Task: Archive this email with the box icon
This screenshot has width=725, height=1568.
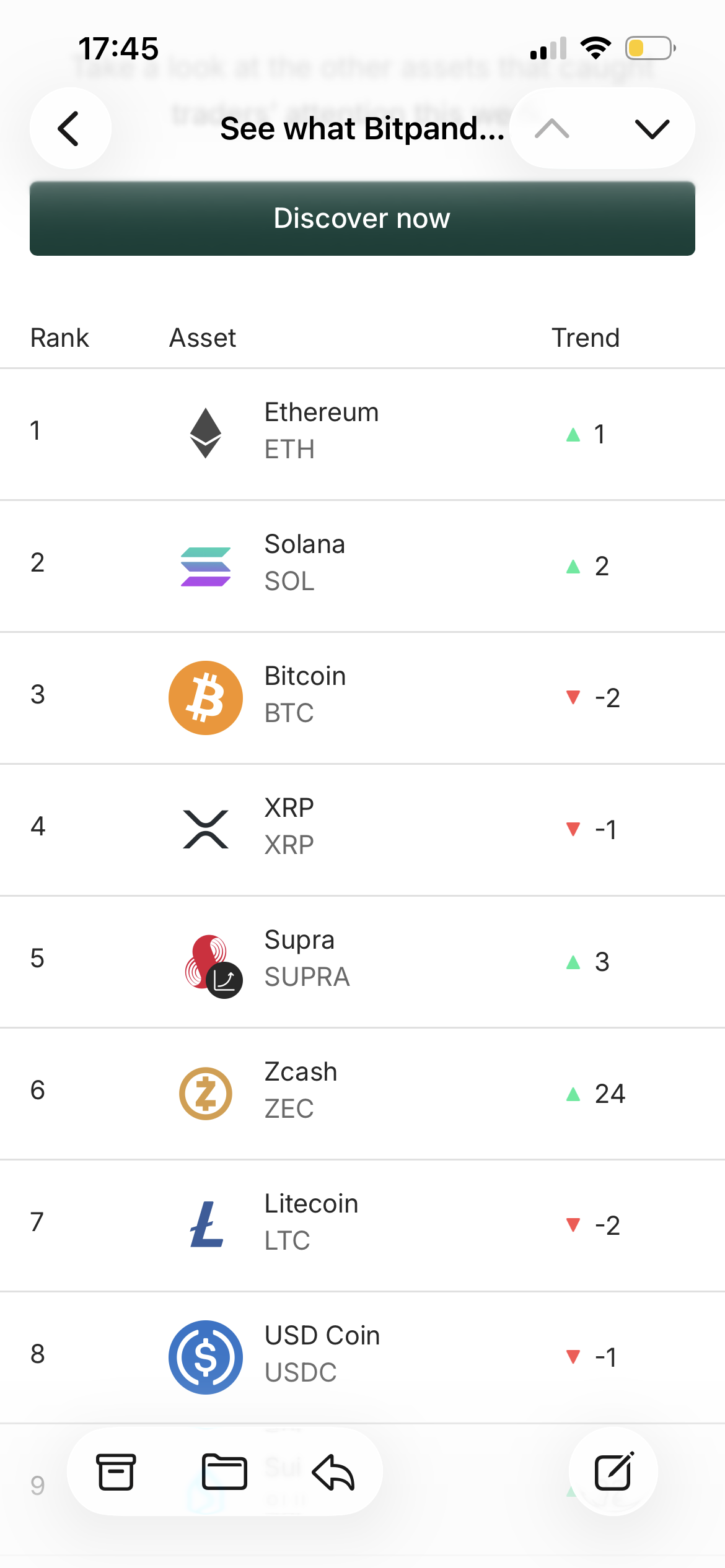Action: point(116,1472)
